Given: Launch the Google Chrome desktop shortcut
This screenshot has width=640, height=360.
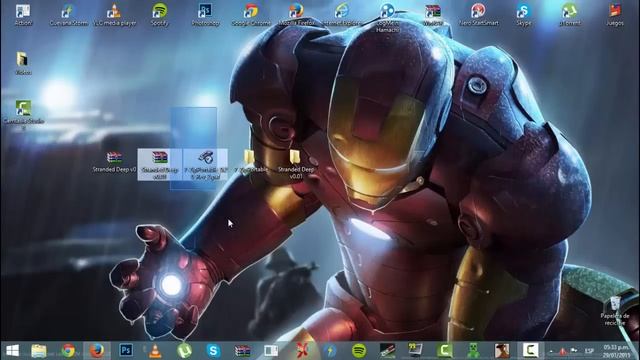Looking at the screenshot, I should click(x=251, y=15).
